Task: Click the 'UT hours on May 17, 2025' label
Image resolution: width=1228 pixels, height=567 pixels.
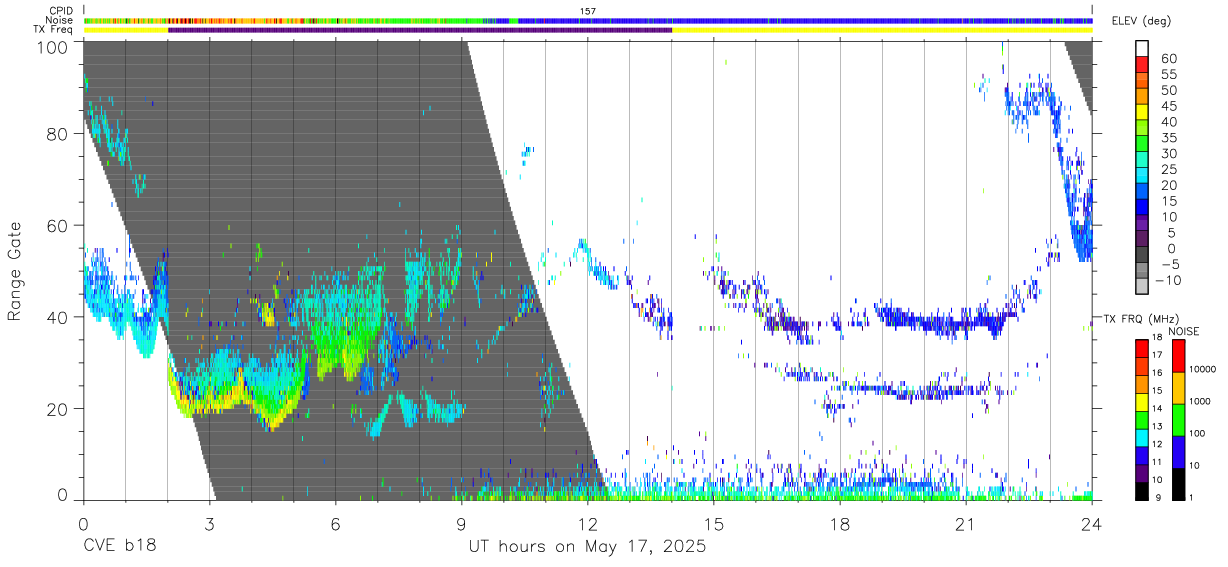Action: point(587,547)
